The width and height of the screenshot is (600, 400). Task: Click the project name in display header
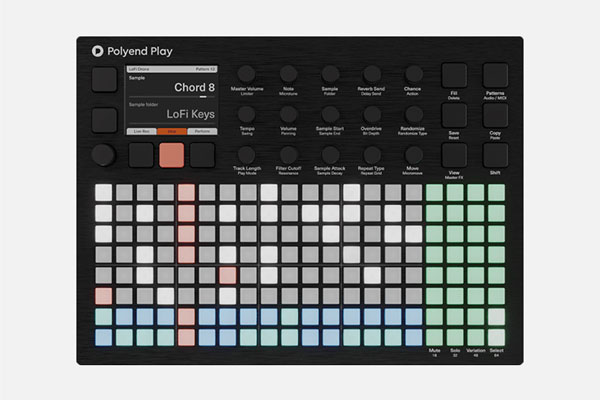[x=139, y=69]
